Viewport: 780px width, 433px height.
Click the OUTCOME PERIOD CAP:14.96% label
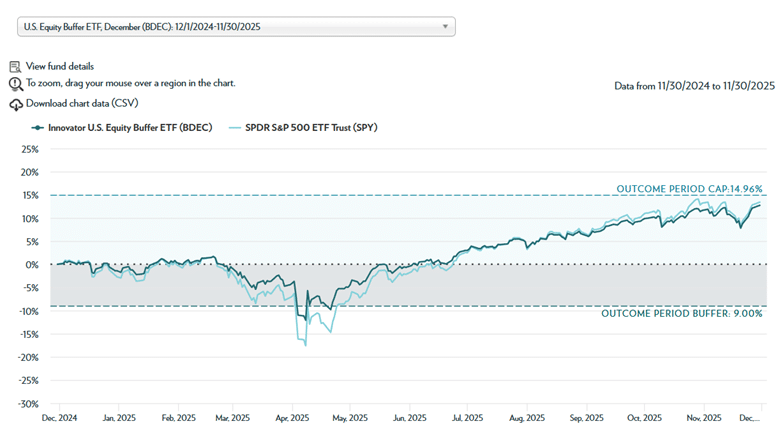pyautogui.click(x=689, y=189)
